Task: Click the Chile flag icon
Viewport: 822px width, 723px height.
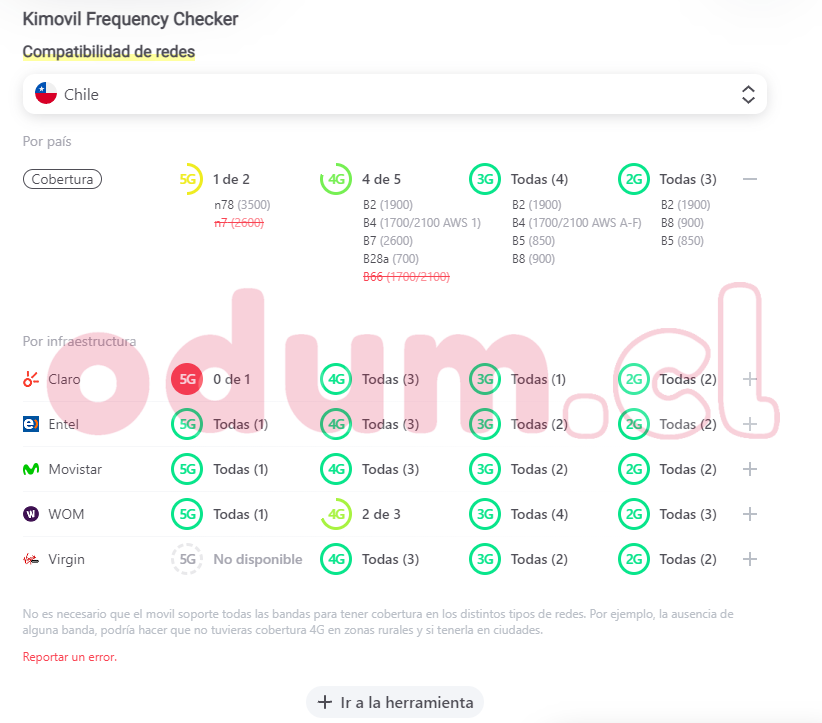Action: 45,95
